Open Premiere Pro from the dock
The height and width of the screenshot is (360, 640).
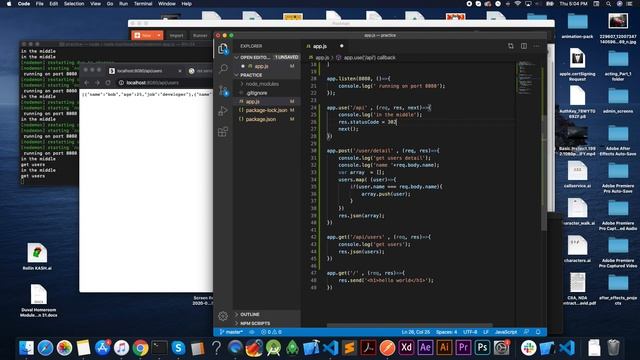click(463, 348)
